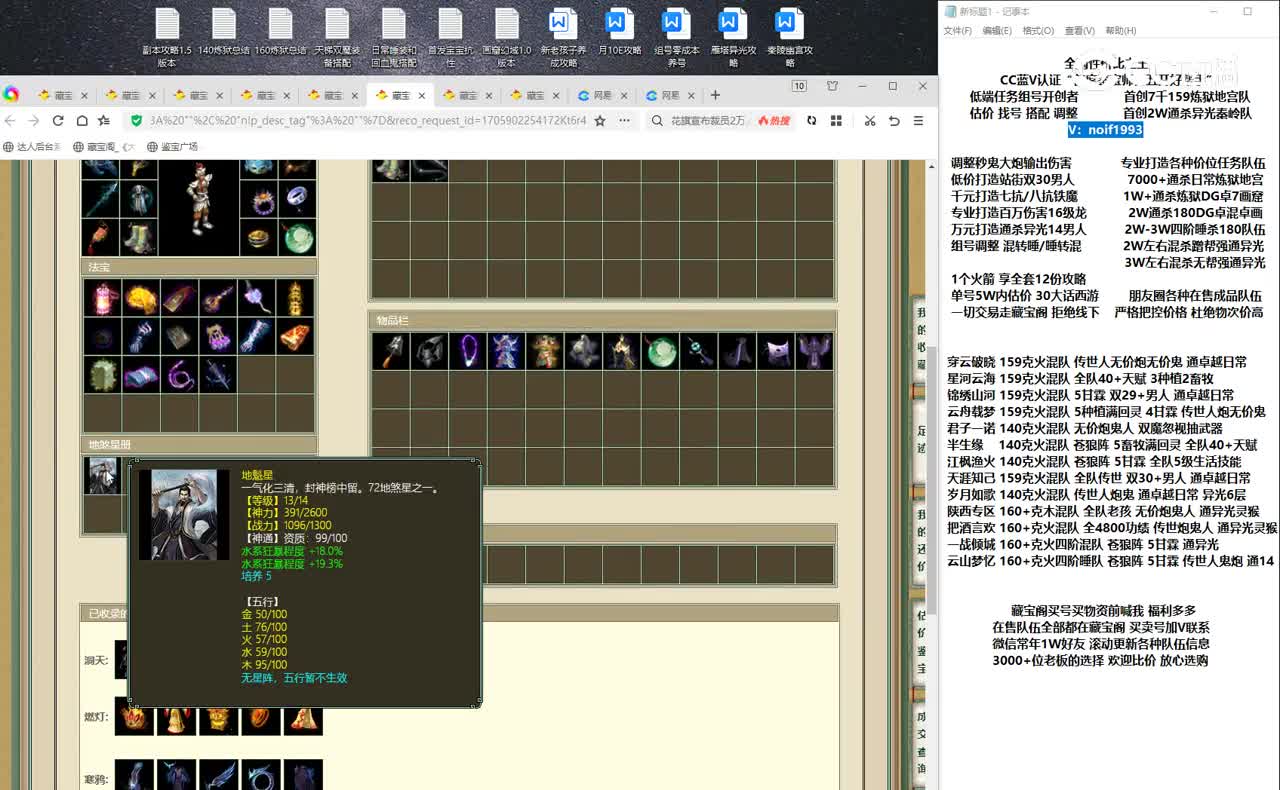The image size is (1280, 790).
Task: Open the 140炼狱总结 desktop file
Action: pyautogui.click(x=224, y=33)
